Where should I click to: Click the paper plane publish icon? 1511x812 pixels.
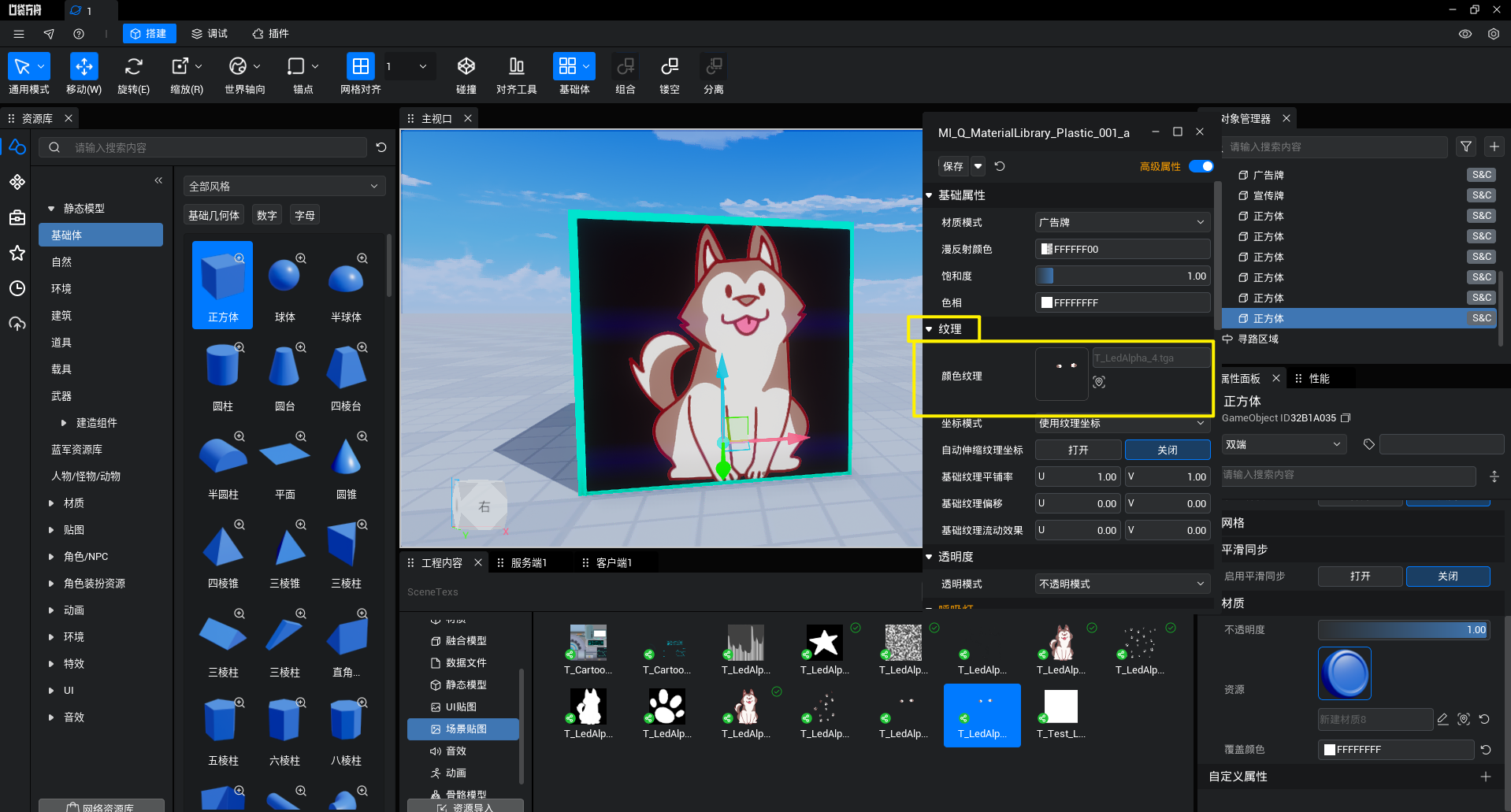pos(49,34)
